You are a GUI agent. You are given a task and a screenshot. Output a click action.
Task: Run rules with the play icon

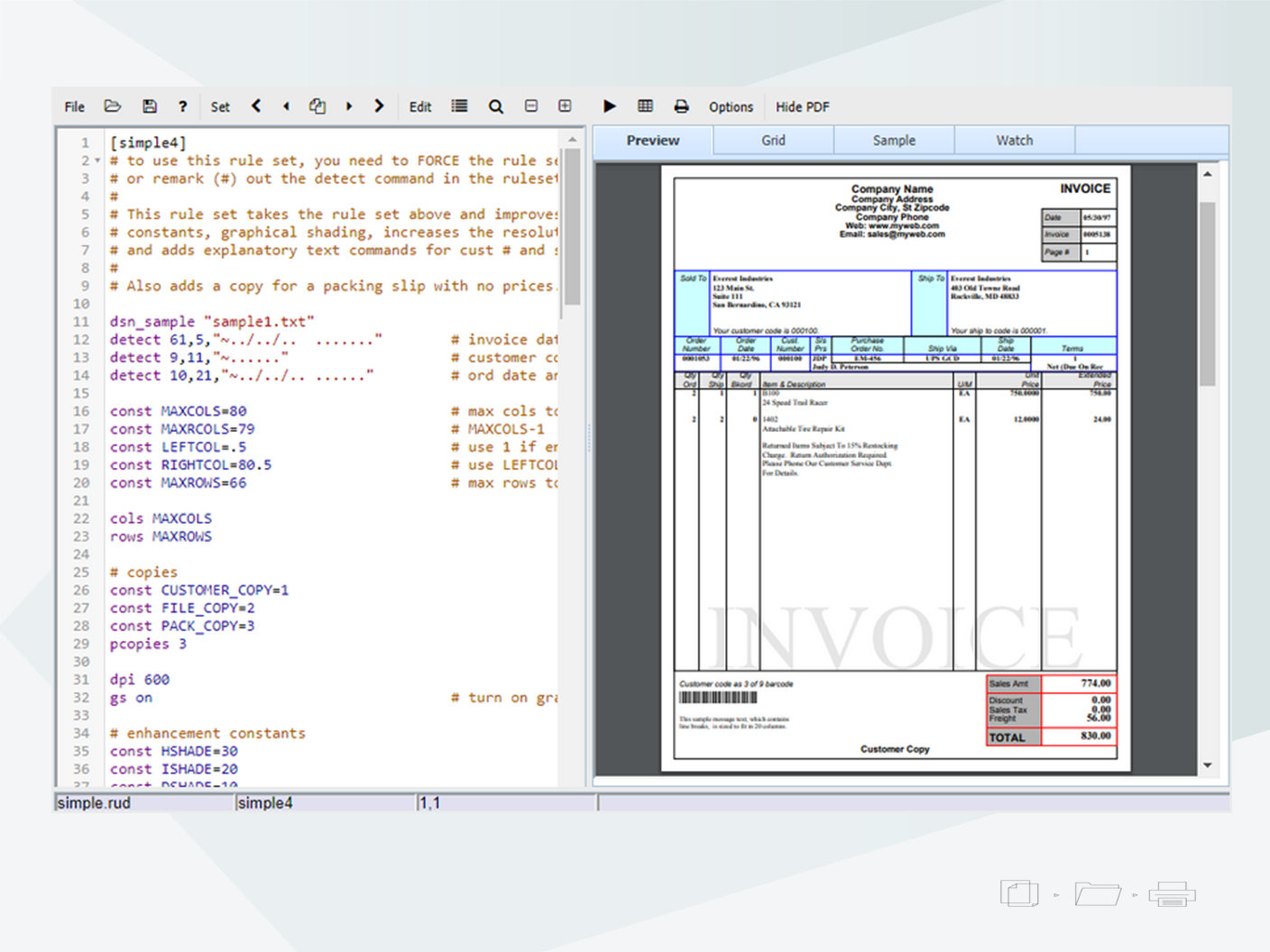[610, 106]
